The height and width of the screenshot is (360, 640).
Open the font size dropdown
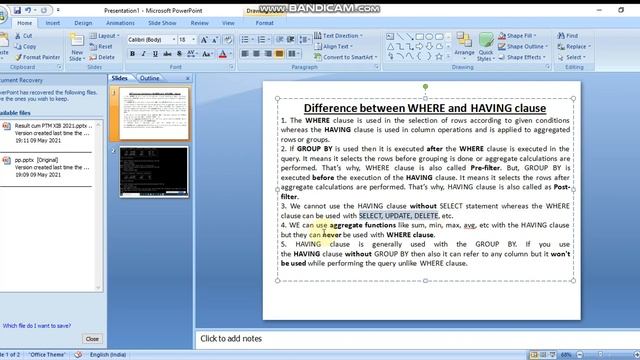click(193, 40)
